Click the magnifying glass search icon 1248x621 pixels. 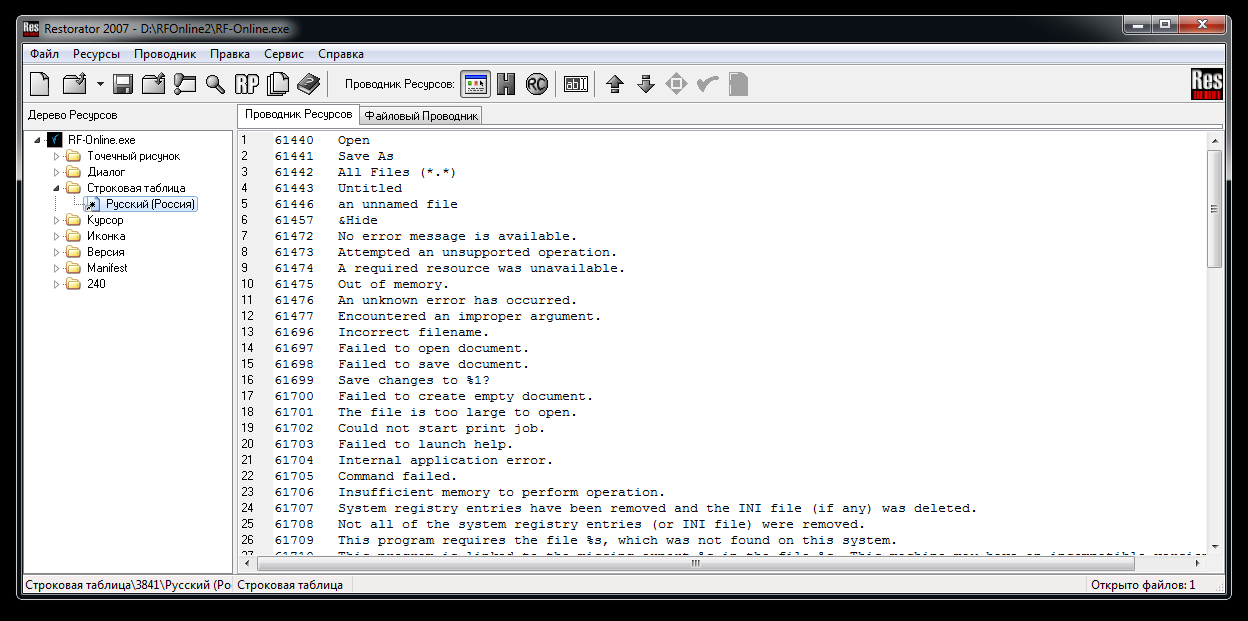[215, 84]
